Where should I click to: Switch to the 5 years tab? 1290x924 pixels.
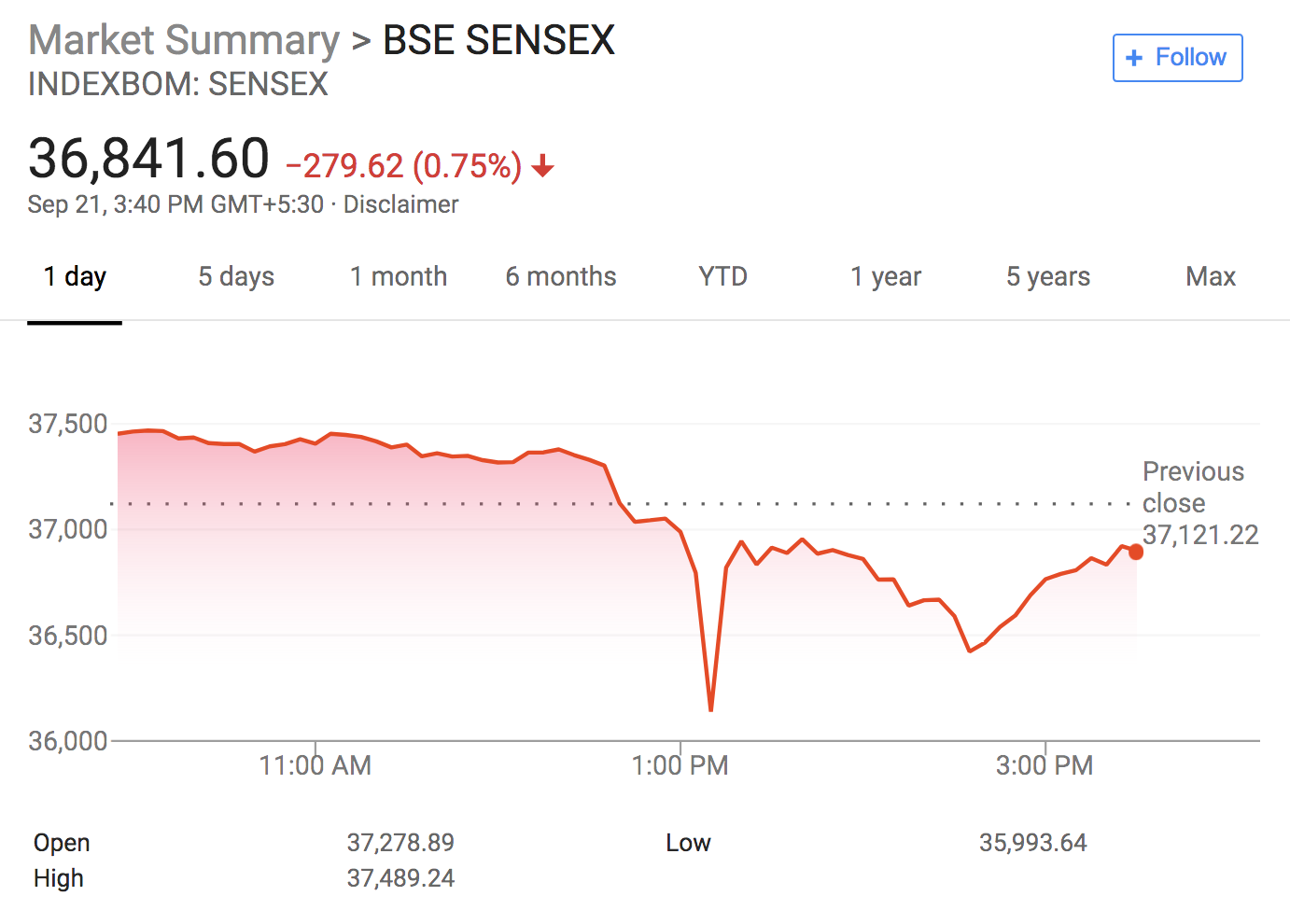[x=1047, y=277]
